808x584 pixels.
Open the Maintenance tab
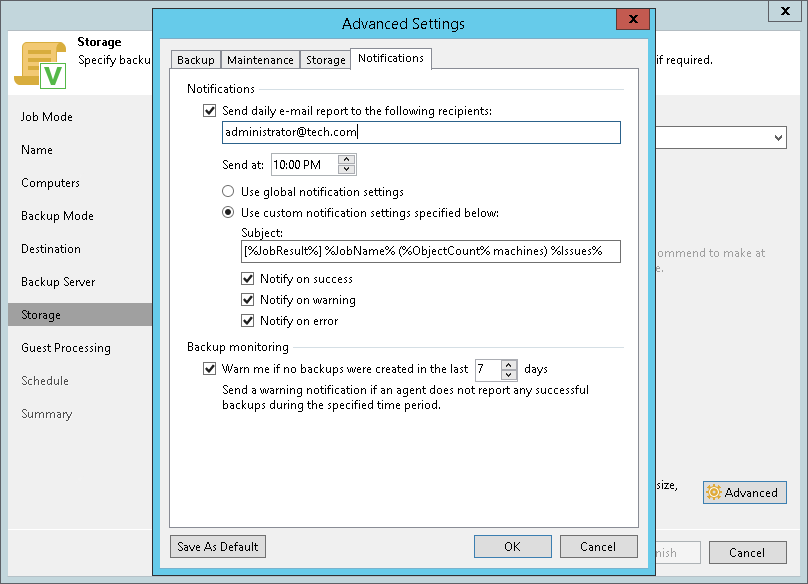[260, 60]
